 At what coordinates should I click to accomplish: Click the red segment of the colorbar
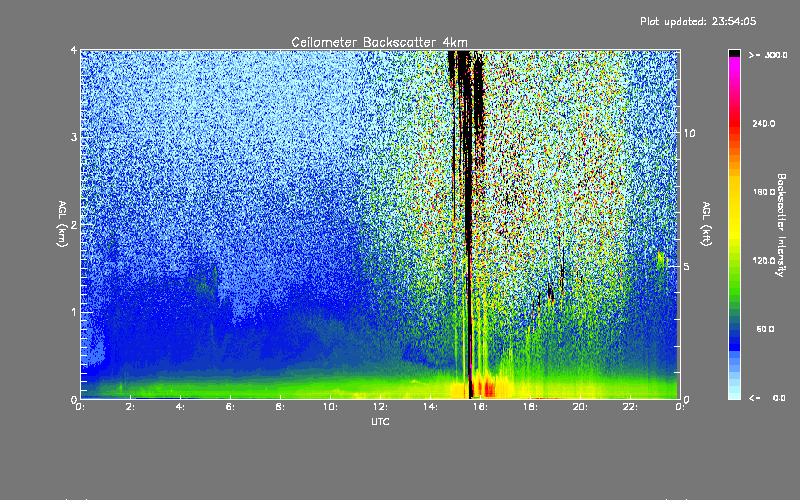[734, 122]
